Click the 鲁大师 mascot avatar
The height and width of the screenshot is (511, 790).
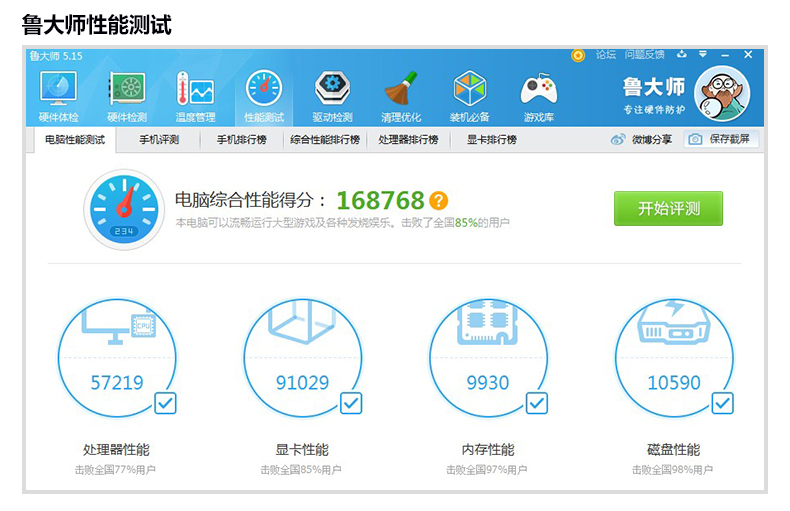(721, 94)
